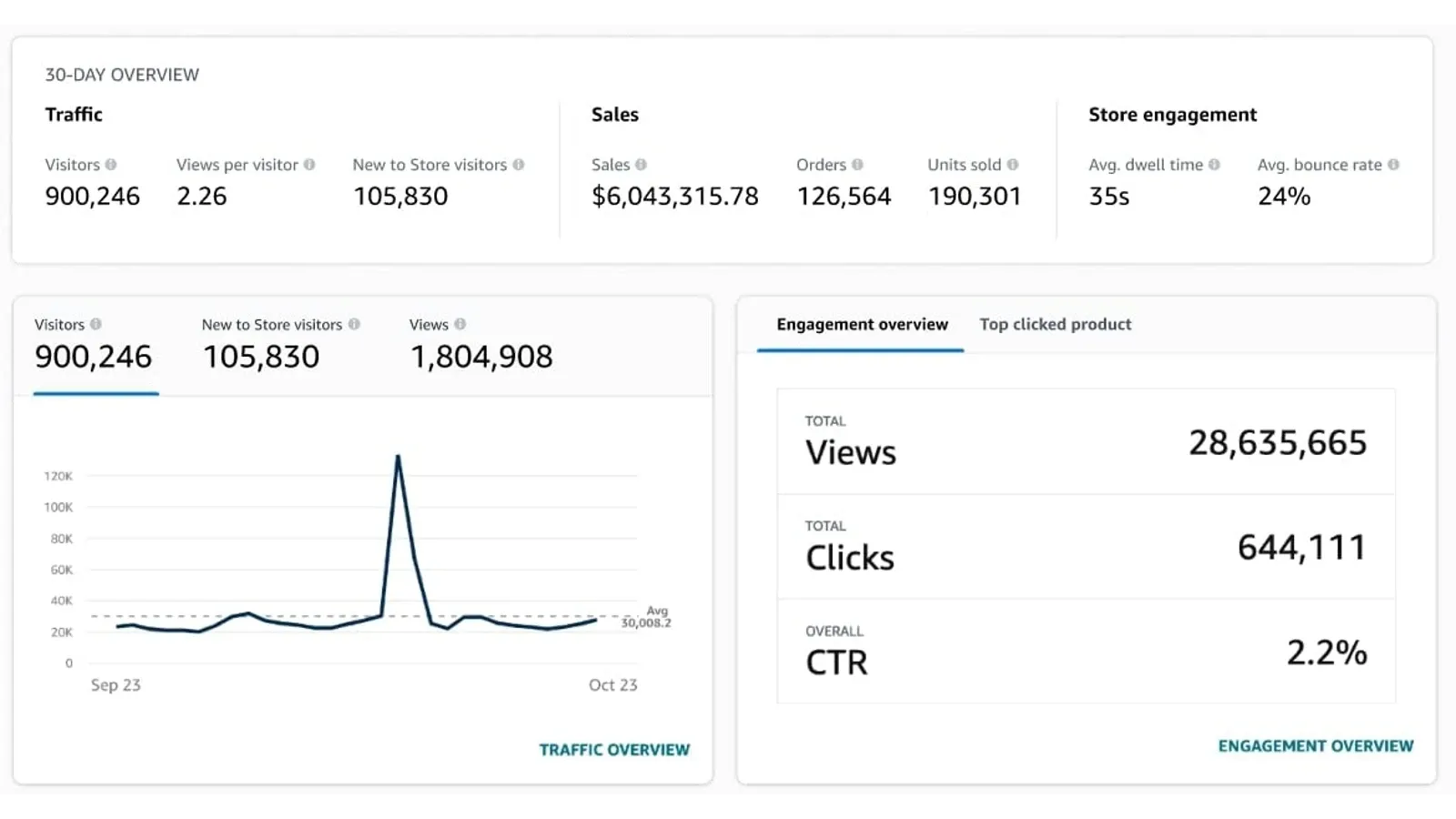Screen dimensions: 1456x819
Task: Click info icon beside Avg. bounce rate
Action: click(x=1393, y=165)
